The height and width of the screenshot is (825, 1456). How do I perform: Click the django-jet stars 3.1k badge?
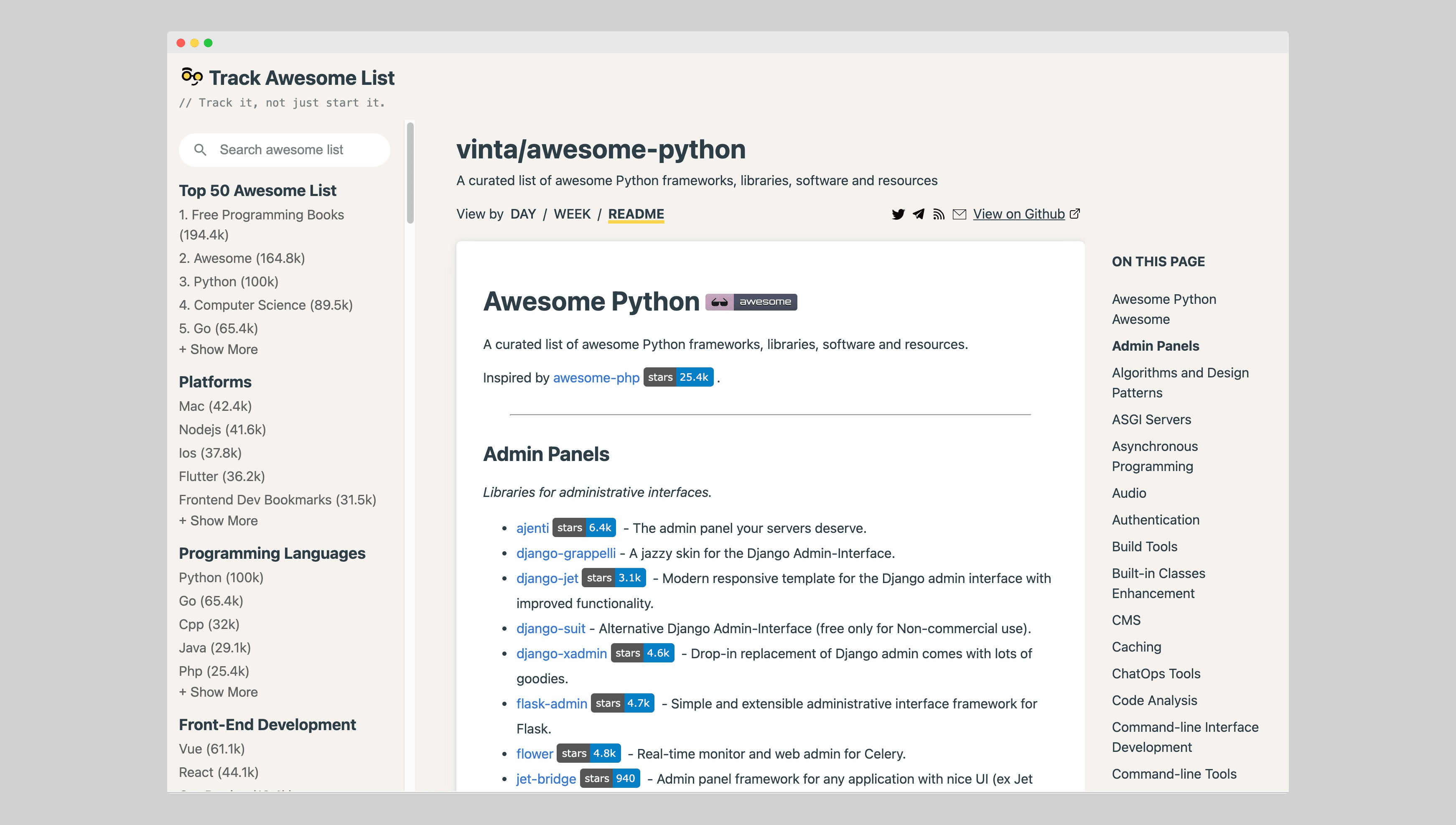(x=613, y=578)
